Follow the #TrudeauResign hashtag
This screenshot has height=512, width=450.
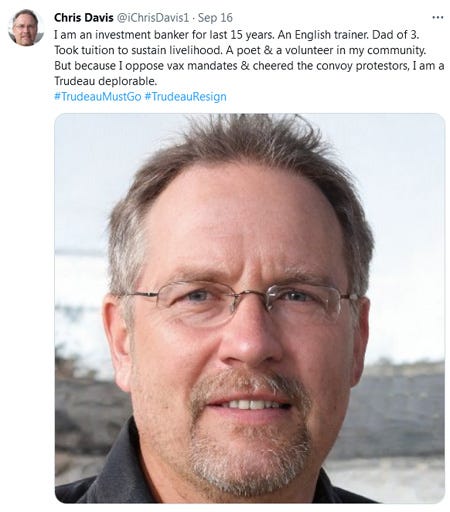(x=185, y=97)
